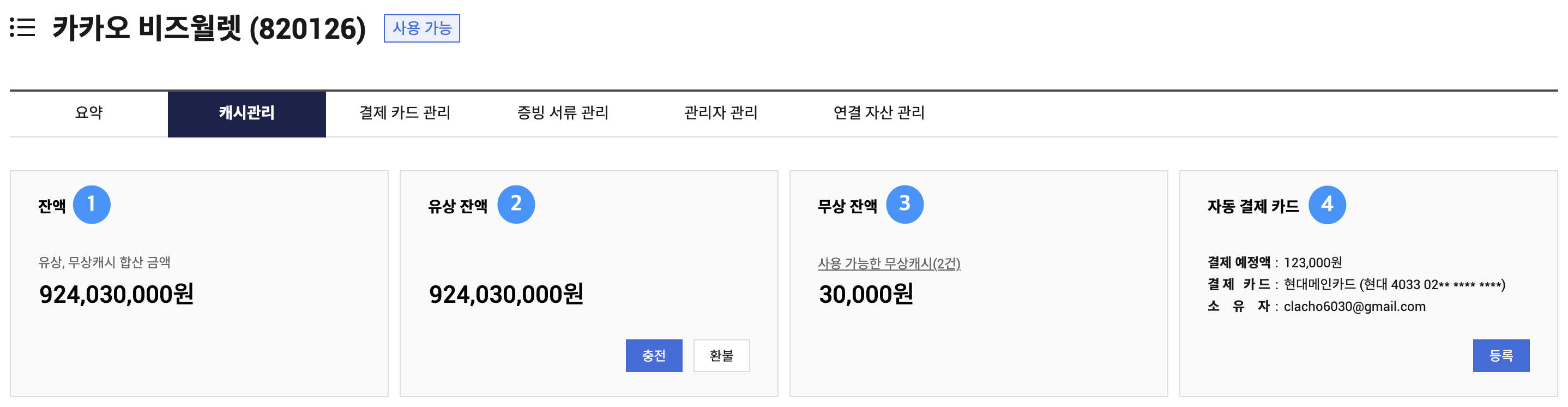Image resolution: width=1568 pixels, height=407 pixels.
Task: Select the 캐시관리 tab
Action: point(246,114)
